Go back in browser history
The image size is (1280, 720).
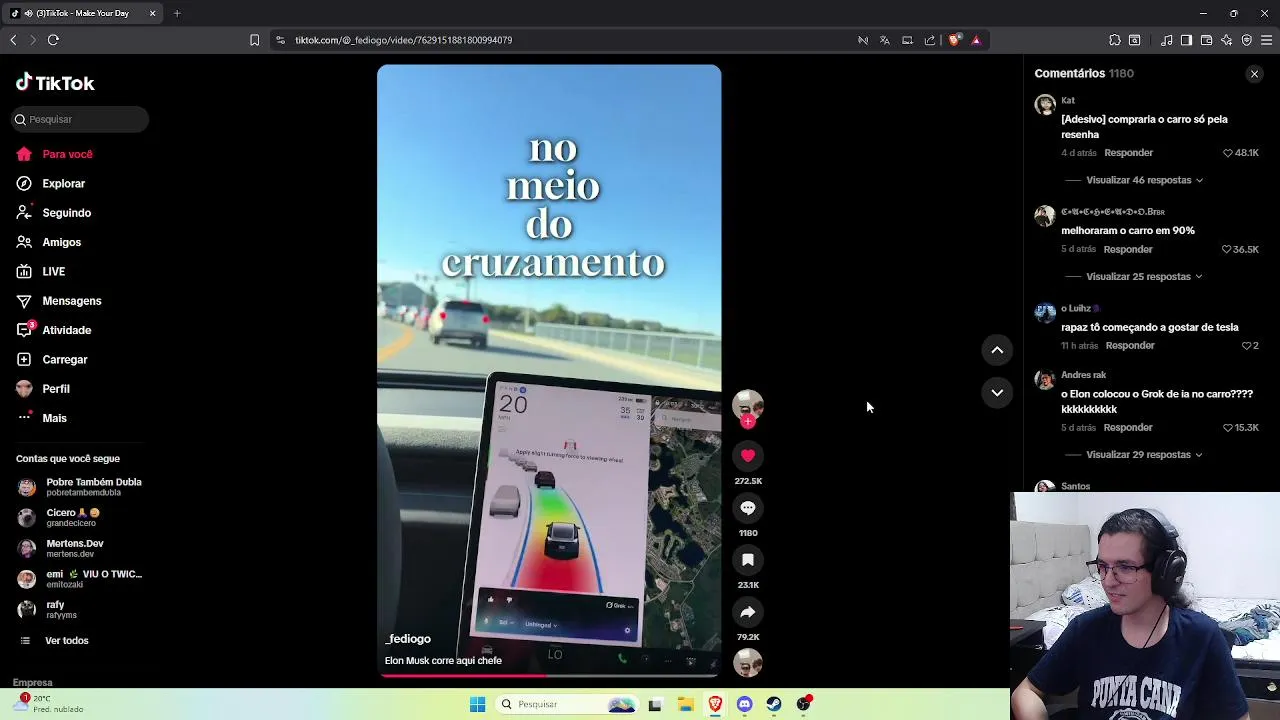tap(13, 40)
